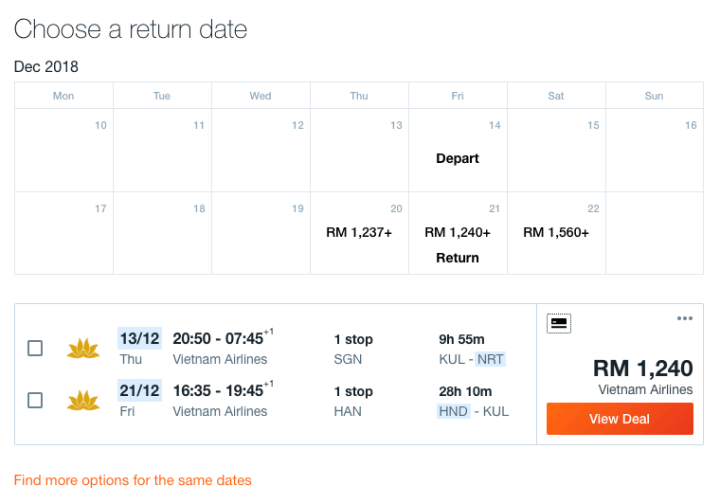
Task: Select Dec 22 with RM 1,560+ fare
Action: click(556, 232)
